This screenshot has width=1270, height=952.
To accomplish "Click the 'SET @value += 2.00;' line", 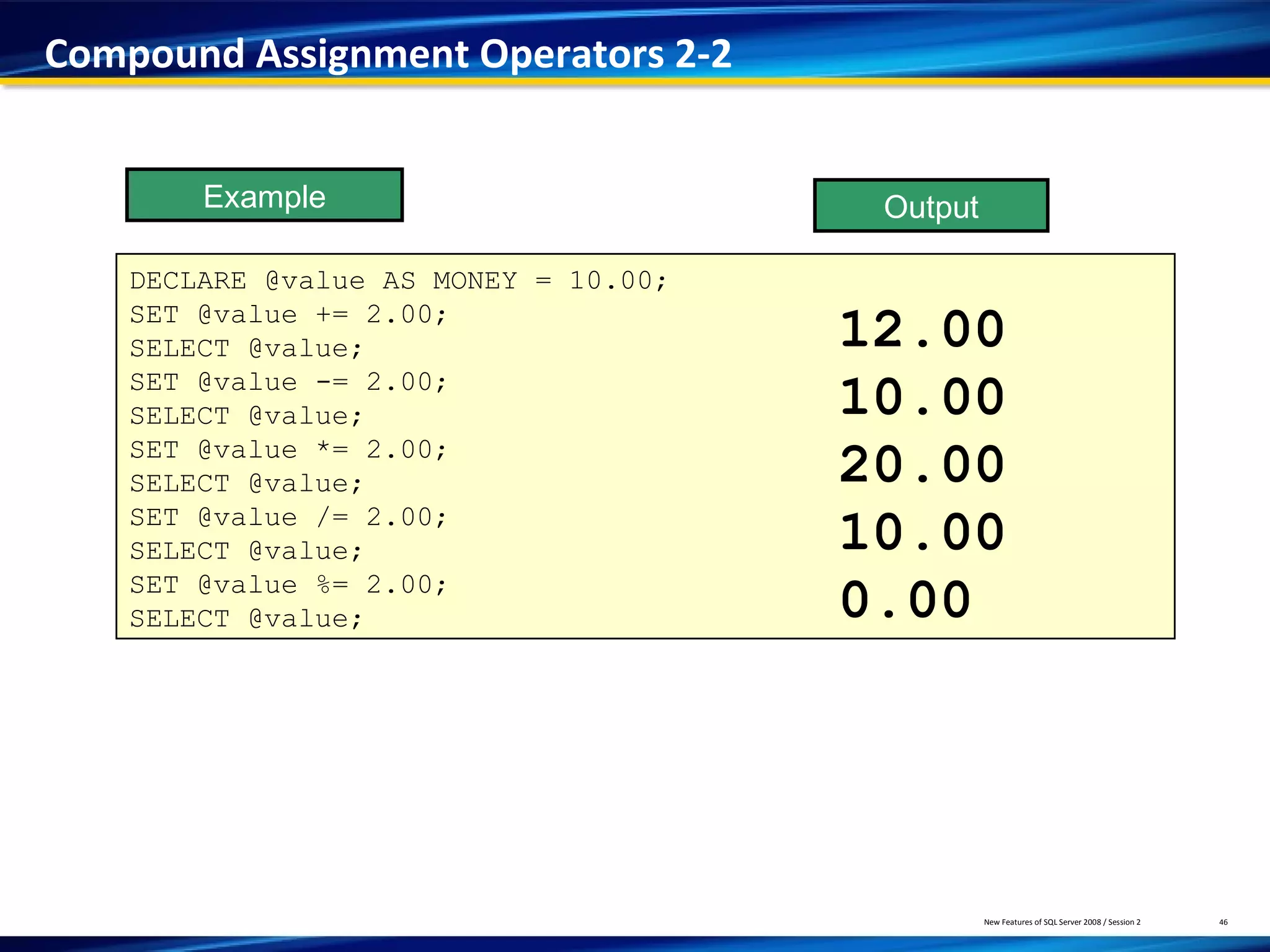I will (x=288, y=315).
